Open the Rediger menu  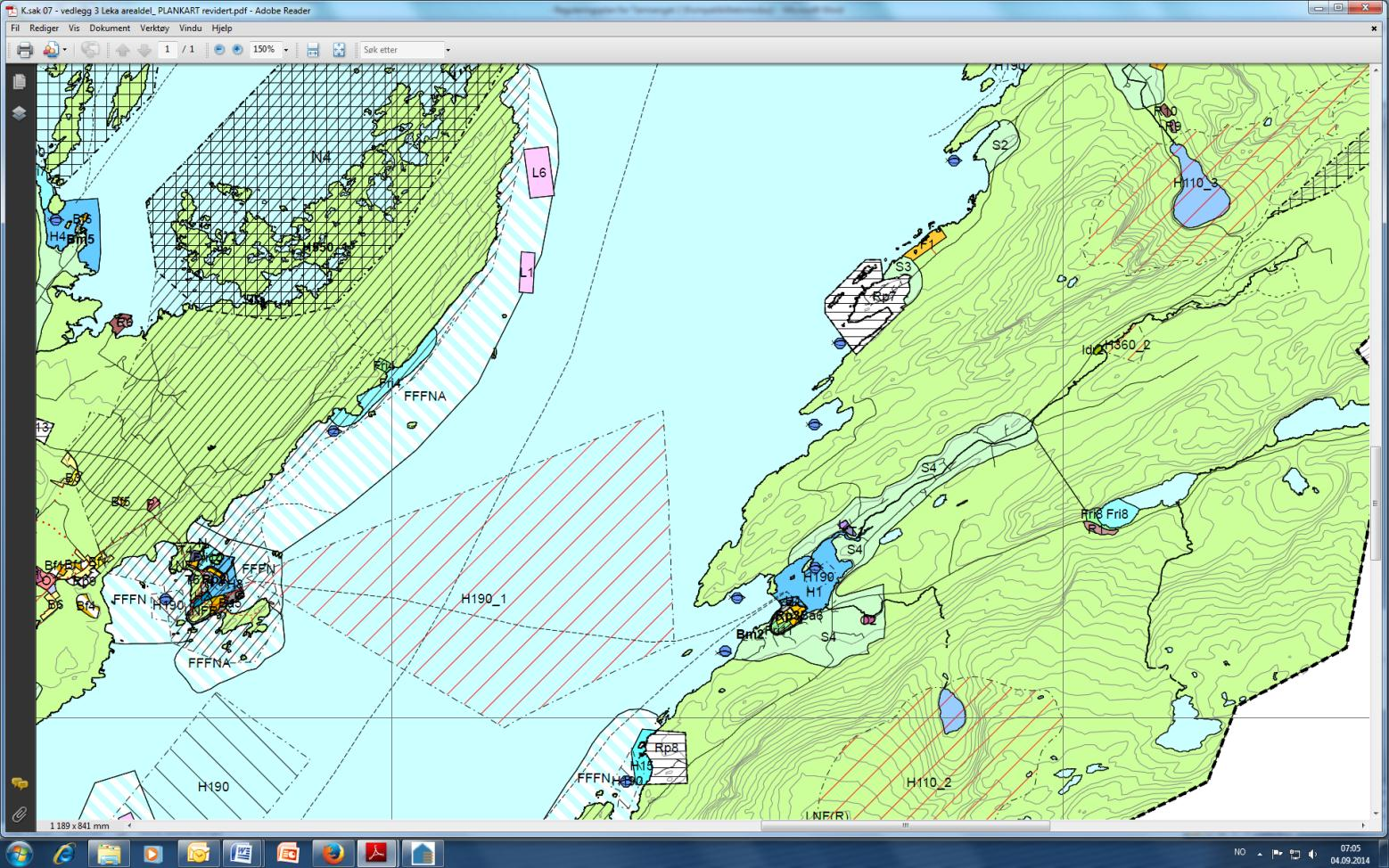(45, 28)
